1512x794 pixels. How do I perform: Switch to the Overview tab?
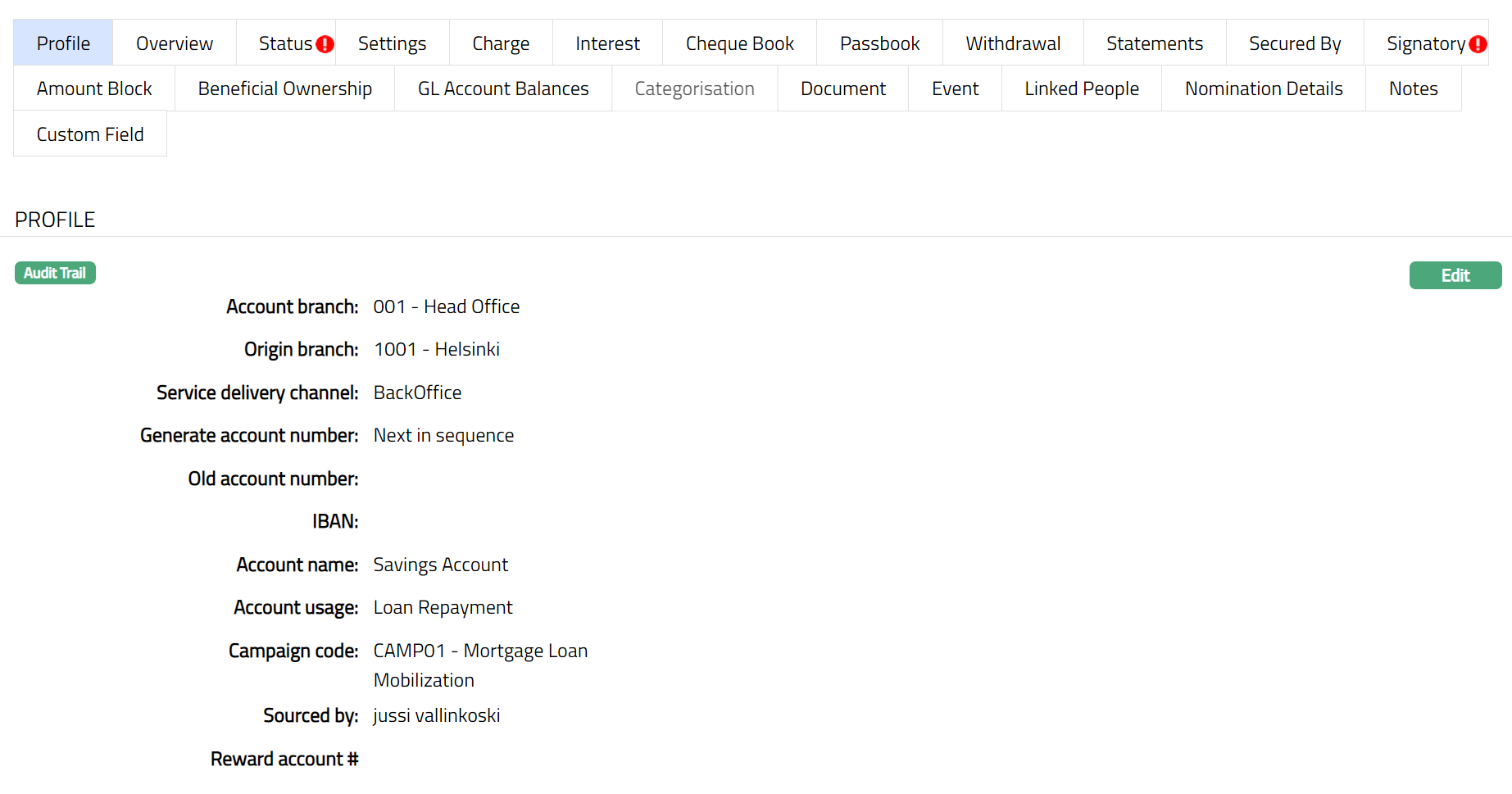tap(174, 43)
